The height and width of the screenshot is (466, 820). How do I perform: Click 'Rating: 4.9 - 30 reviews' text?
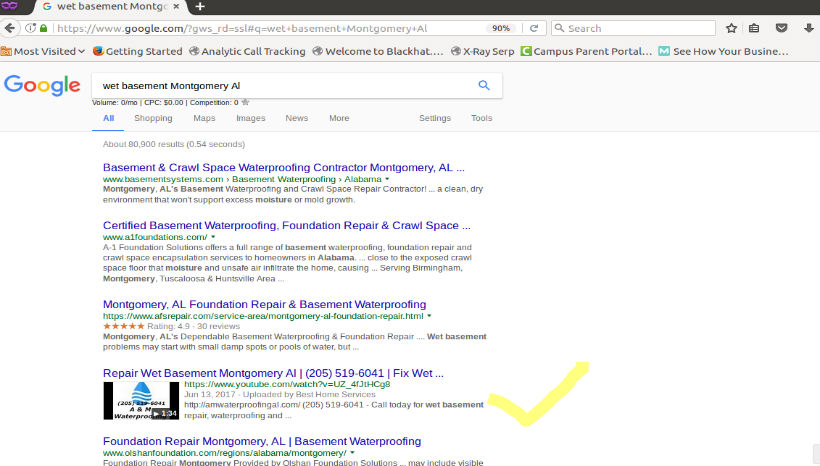(193, 326)
